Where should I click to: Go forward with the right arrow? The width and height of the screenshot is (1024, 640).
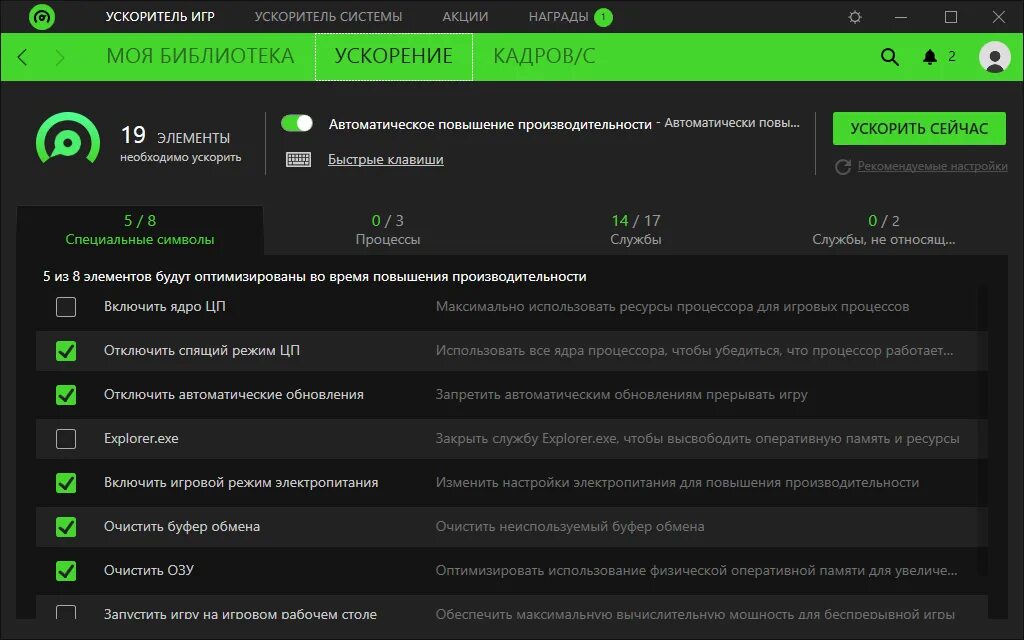point(60,57)
